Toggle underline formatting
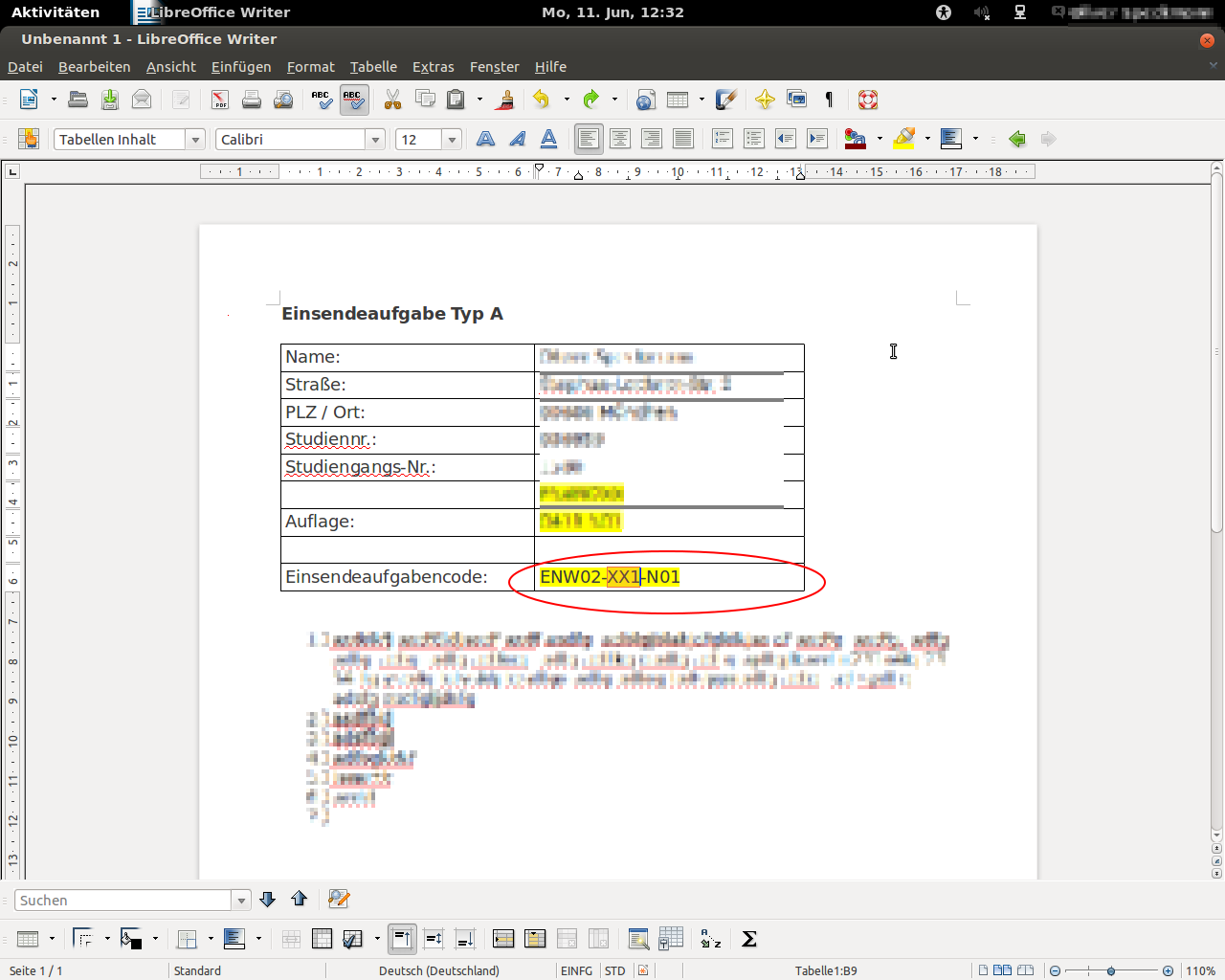The height and width of the screenshot is (980, 1225). tap(549, 140)
